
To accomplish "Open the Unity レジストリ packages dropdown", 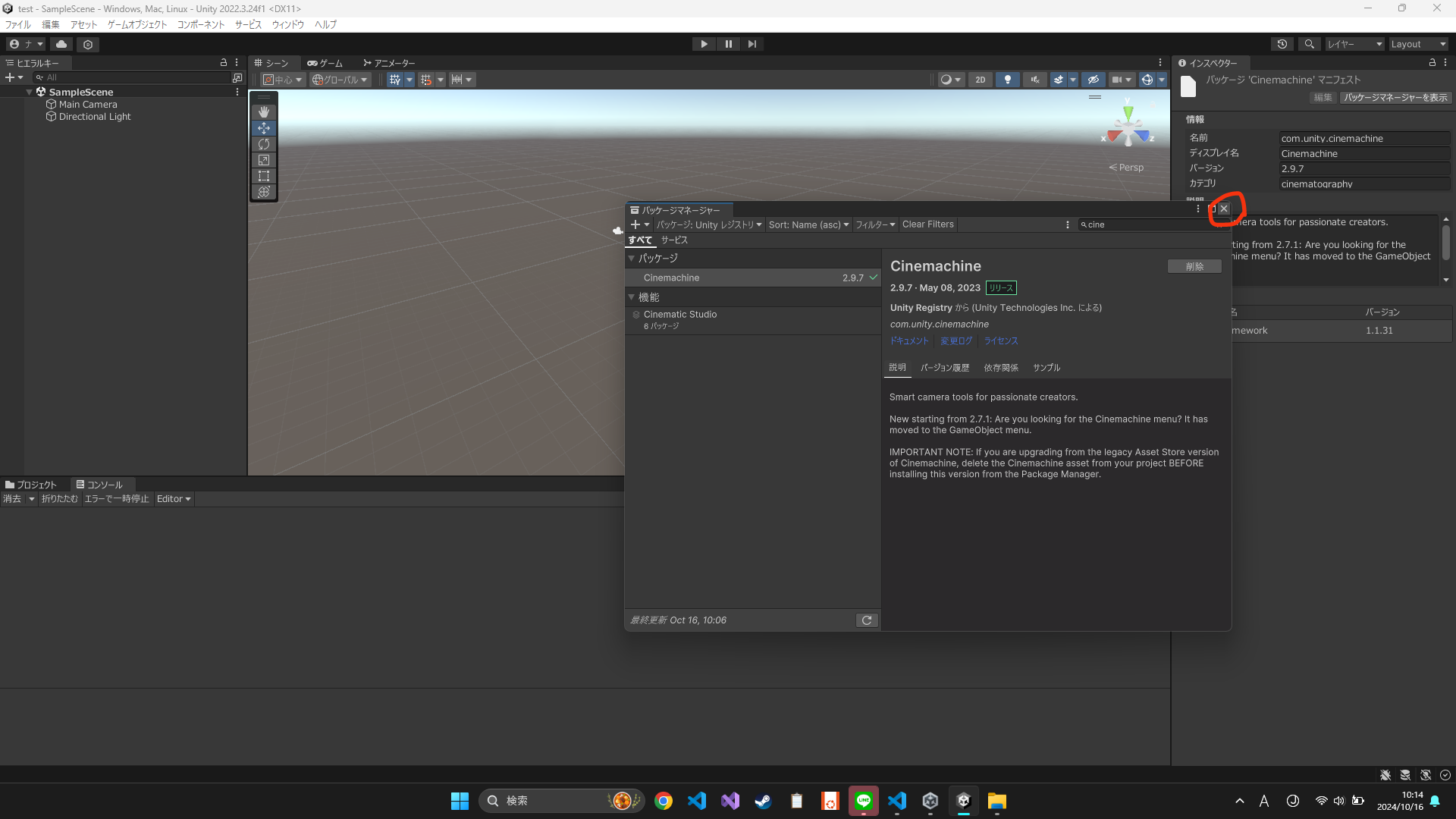I will (x=709, y=224).
